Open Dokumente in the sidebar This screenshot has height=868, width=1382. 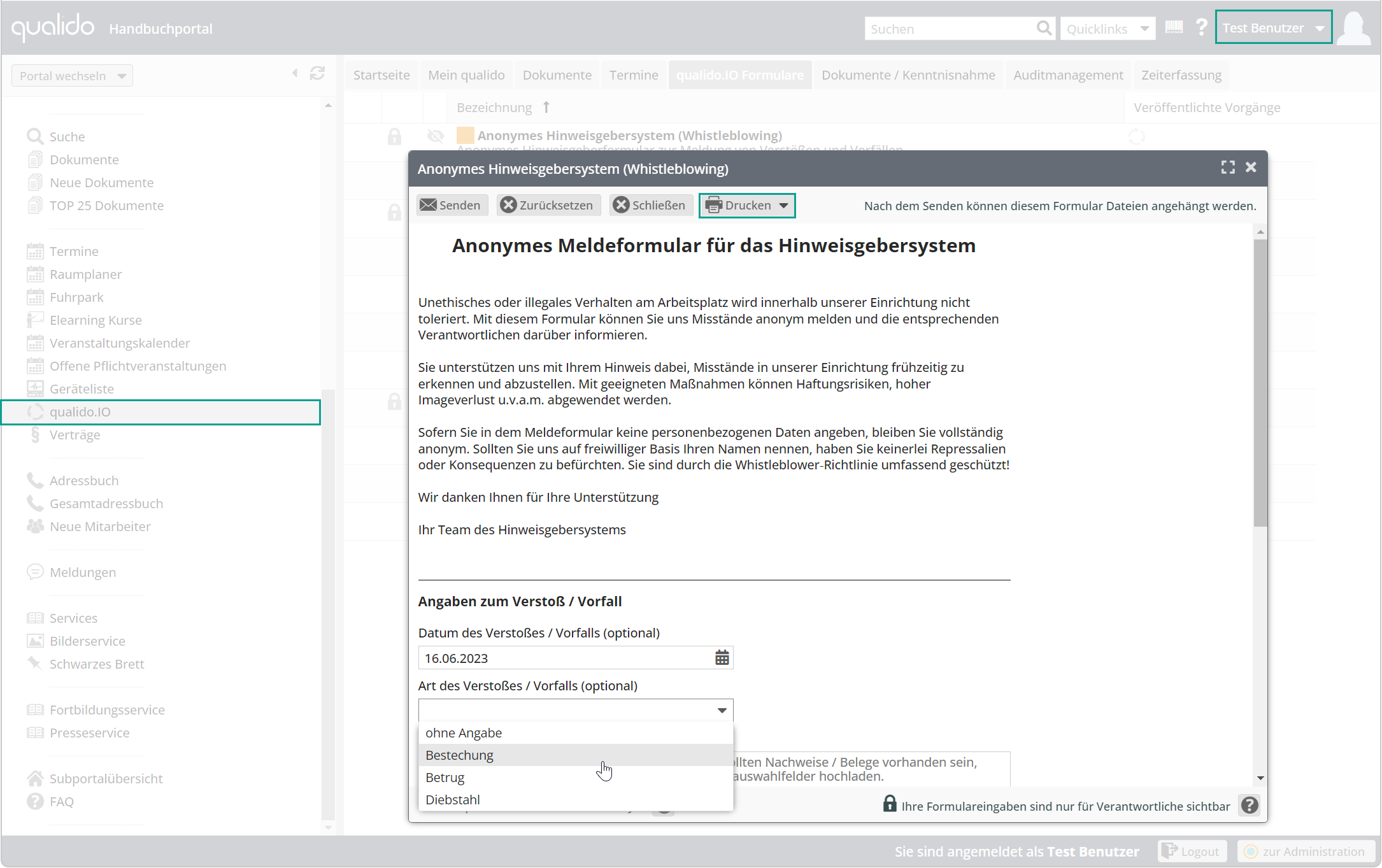click(x=84, y=160)
